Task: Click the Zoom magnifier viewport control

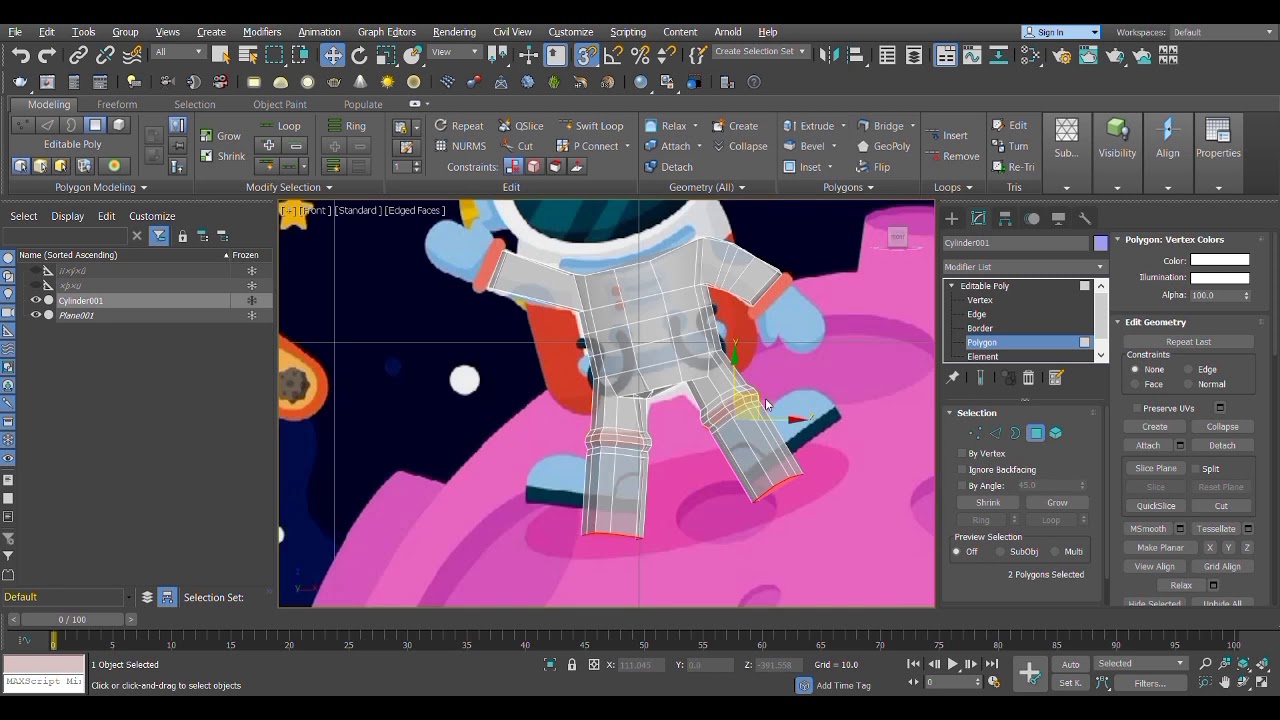Action: (x=1205, y=664)
